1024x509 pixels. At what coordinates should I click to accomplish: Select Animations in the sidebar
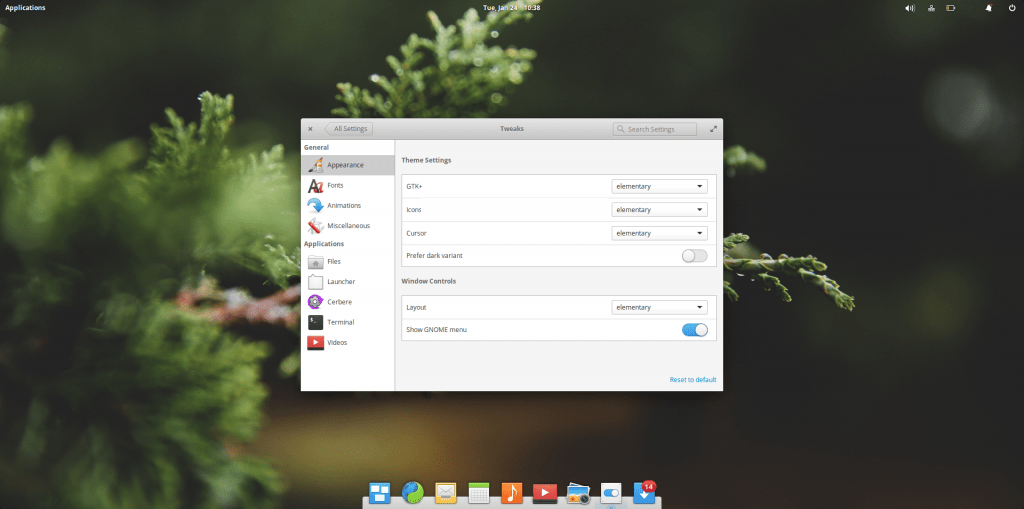click(343, 205)
